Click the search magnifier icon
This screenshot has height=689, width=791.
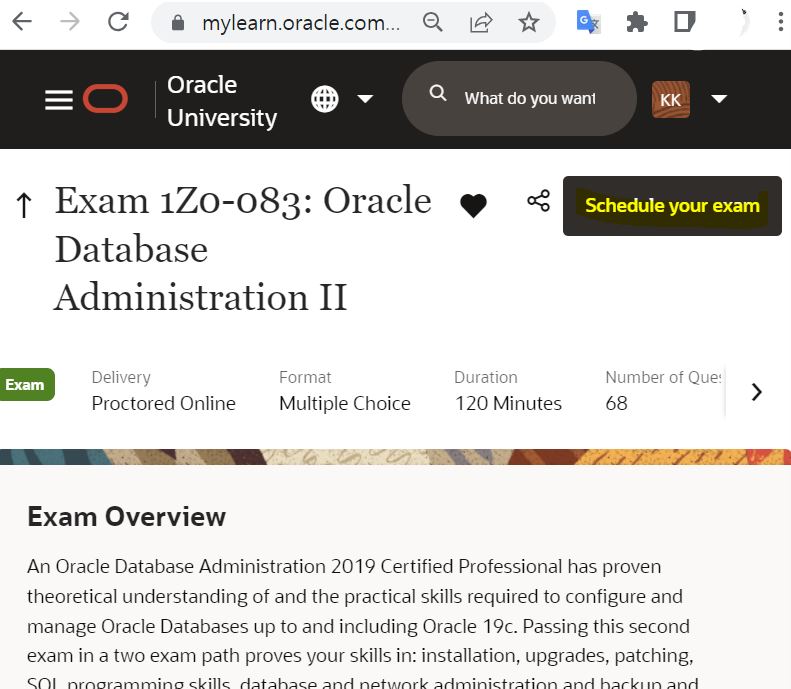pos(437,93)
